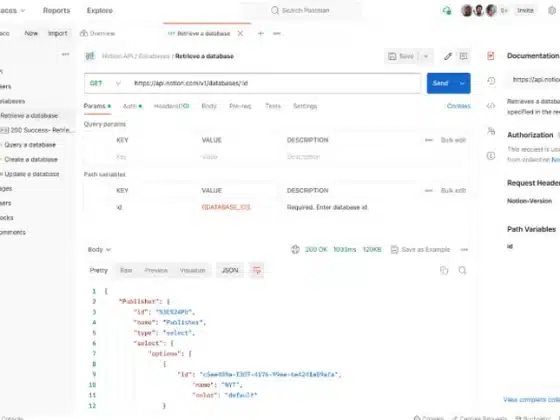Viewport: 560px width, 420px height.
Task: Click the pencil edit icon
Action: pyautogui.click(x=448, y=56)
